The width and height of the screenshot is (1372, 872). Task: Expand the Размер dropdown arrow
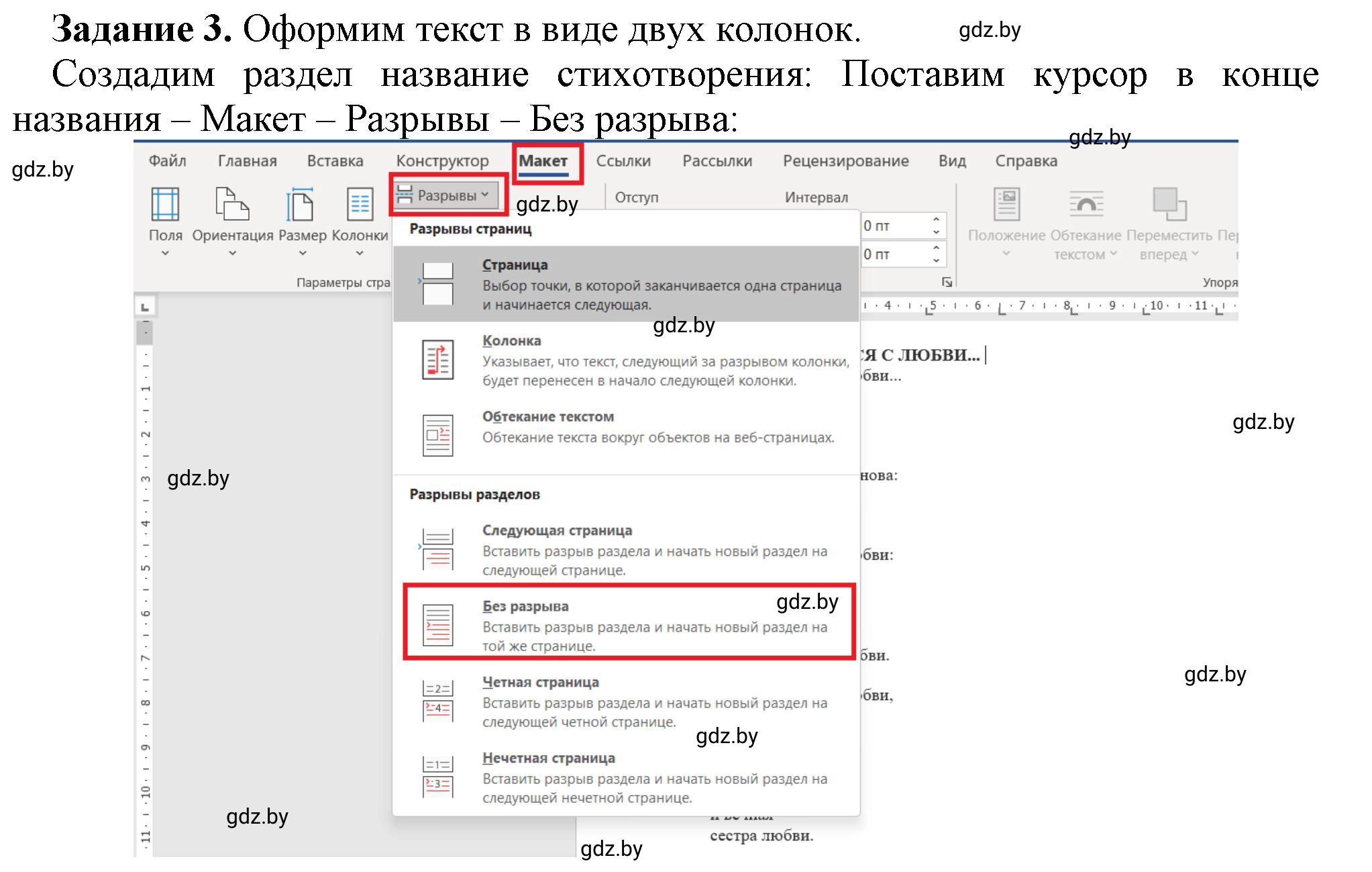[303, 254]
